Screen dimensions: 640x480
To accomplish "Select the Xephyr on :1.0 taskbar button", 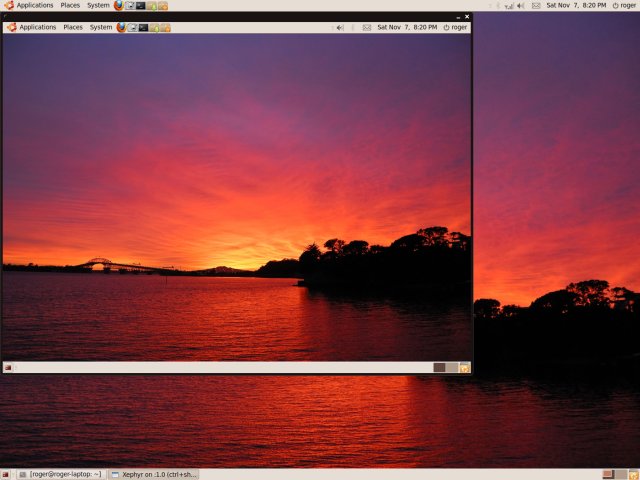I will pos(153,474).
